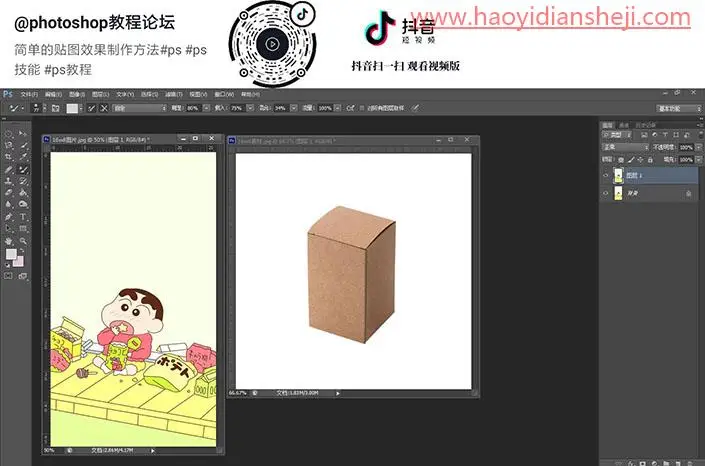Toggle tablet pressure control icon
705x466 pixels.
click(x=415, y=108)
